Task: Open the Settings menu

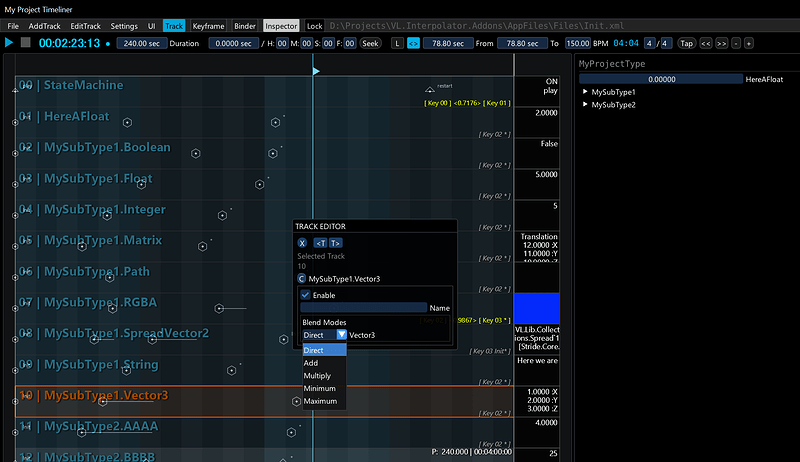Action: click(124, 25)
